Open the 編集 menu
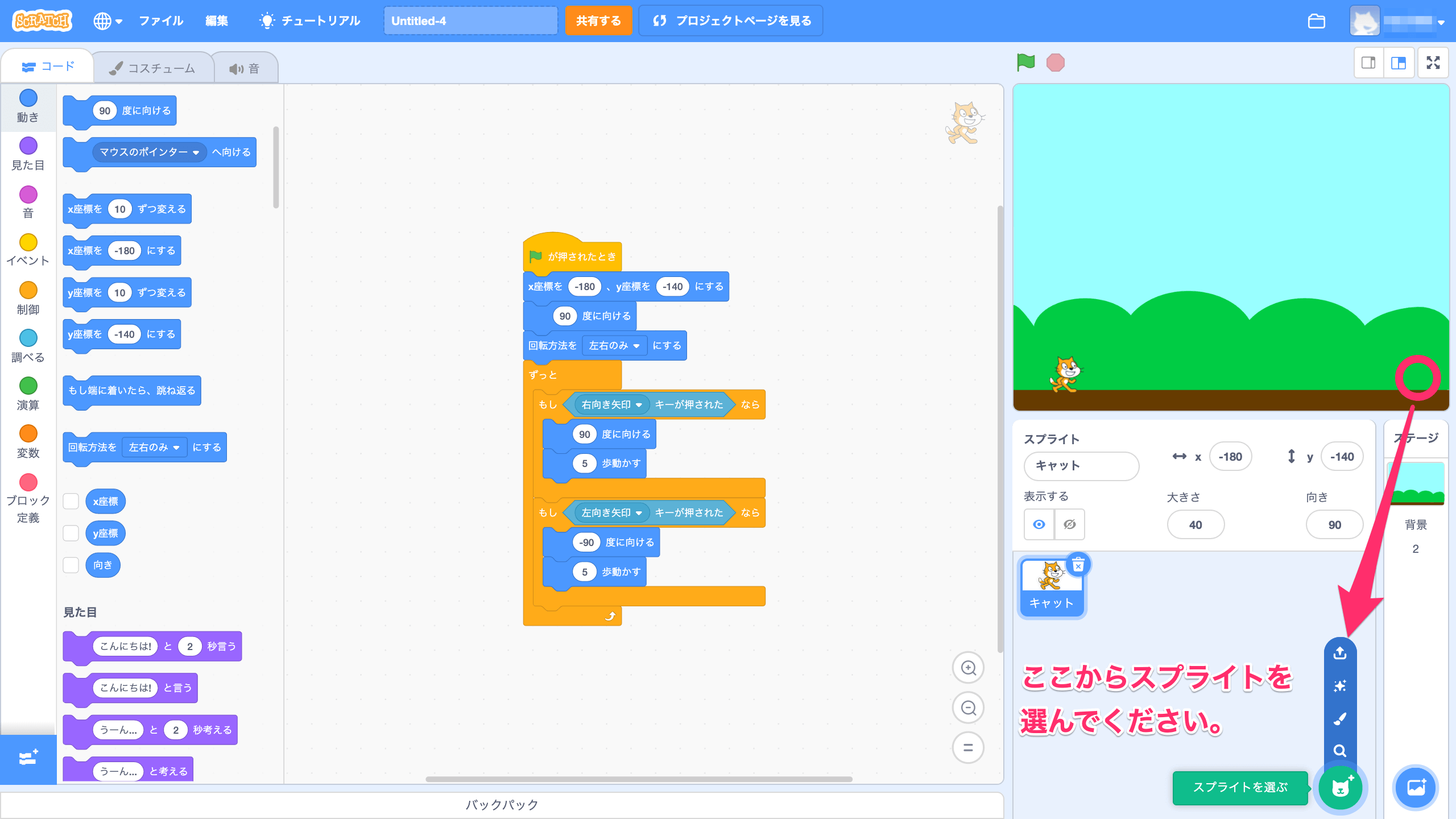This screenshot has width=1456, height=819. (217, 21)
